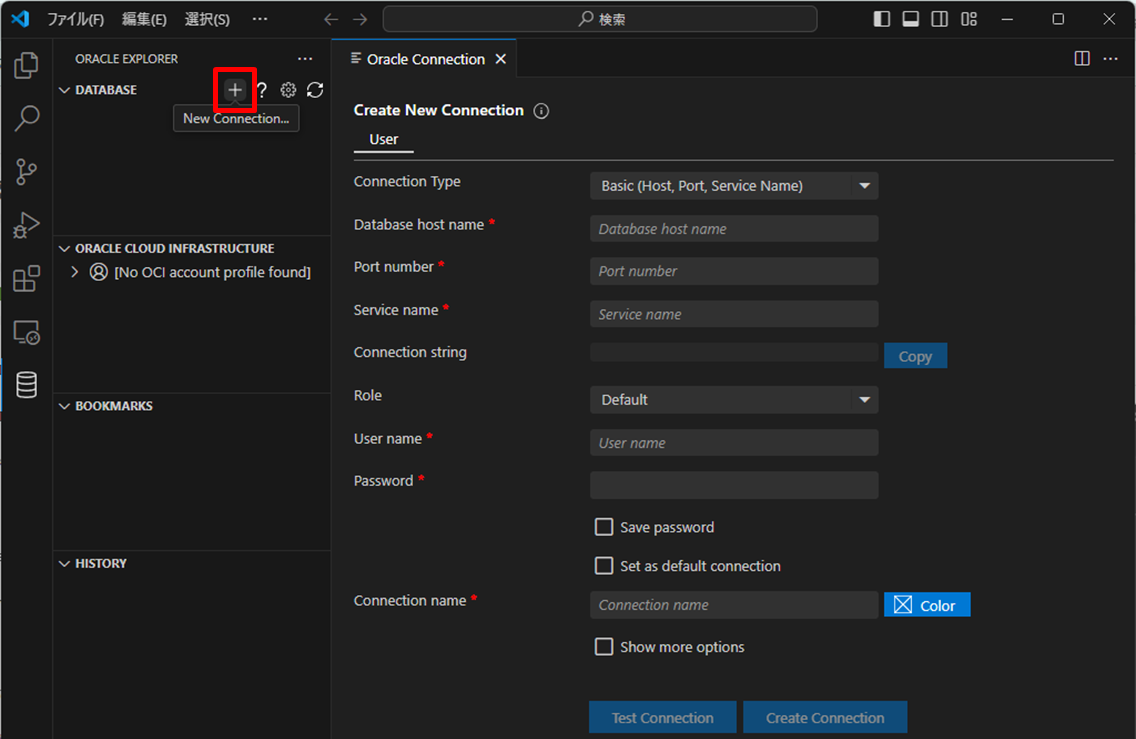Open the Color picker for the connection

[926, 604]
